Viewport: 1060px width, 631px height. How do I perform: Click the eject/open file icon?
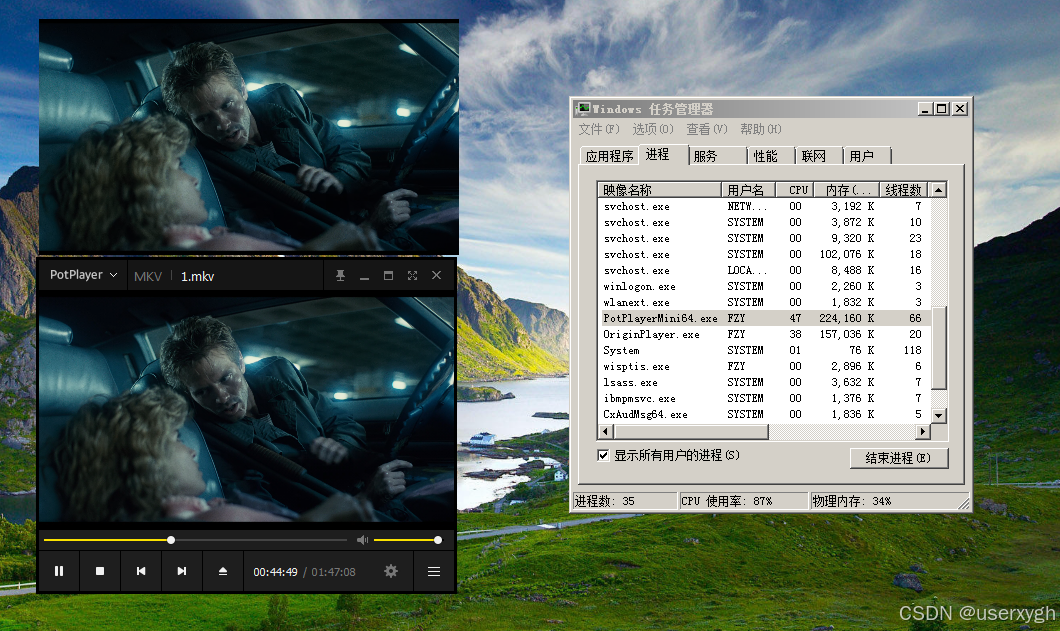click(222, 571)
